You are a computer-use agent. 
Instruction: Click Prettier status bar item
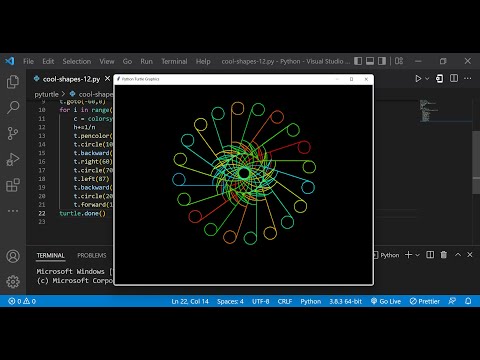[425, 301]
